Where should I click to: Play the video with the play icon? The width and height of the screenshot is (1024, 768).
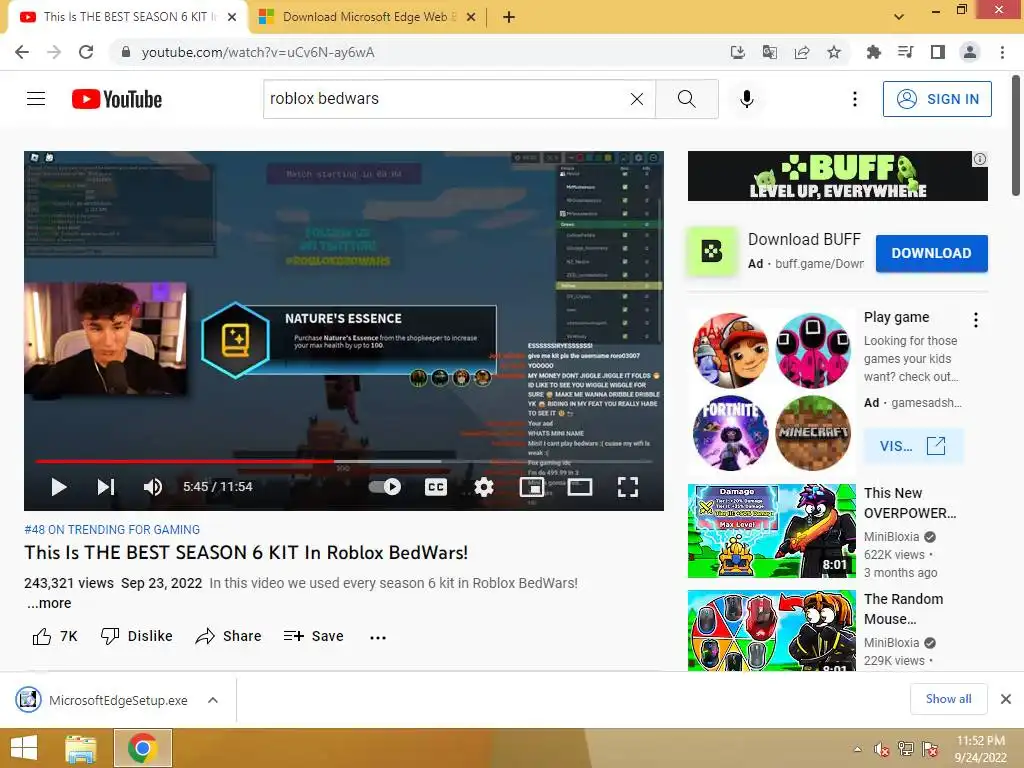pyautogui.click(x=59, y=487)
